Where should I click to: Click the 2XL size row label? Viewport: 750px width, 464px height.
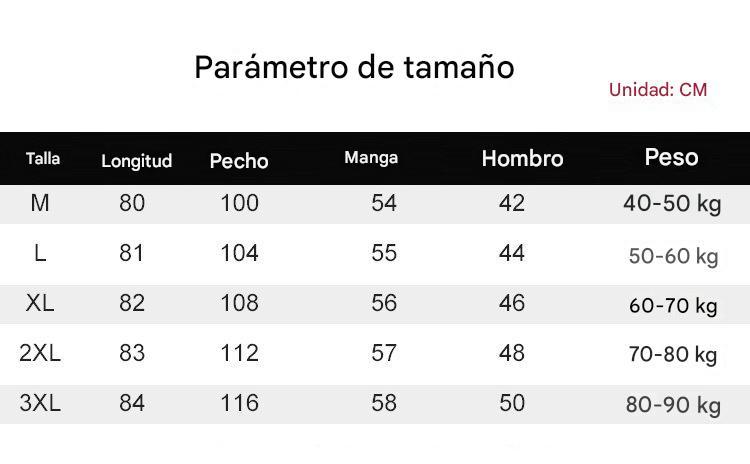[40, 353]
